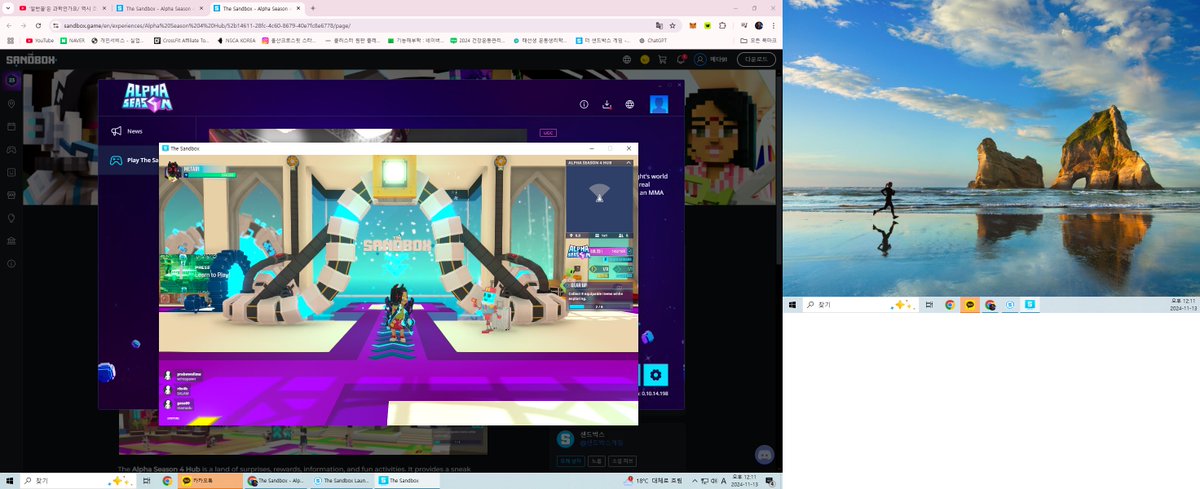Screen dimensions: 1200x489
Task: Open the NAVER bookmark
Action: [72, 40]
